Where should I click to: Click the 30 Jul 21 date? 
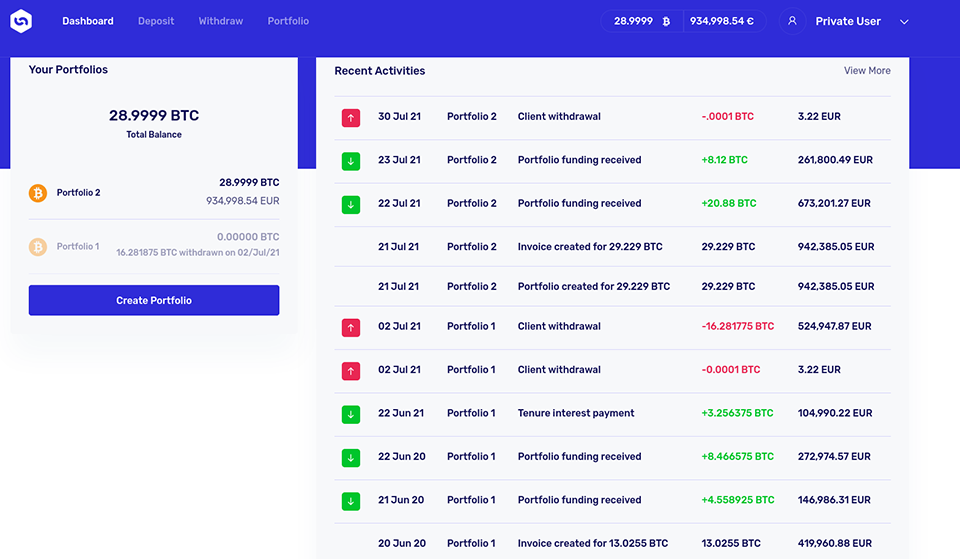point(399,116)
